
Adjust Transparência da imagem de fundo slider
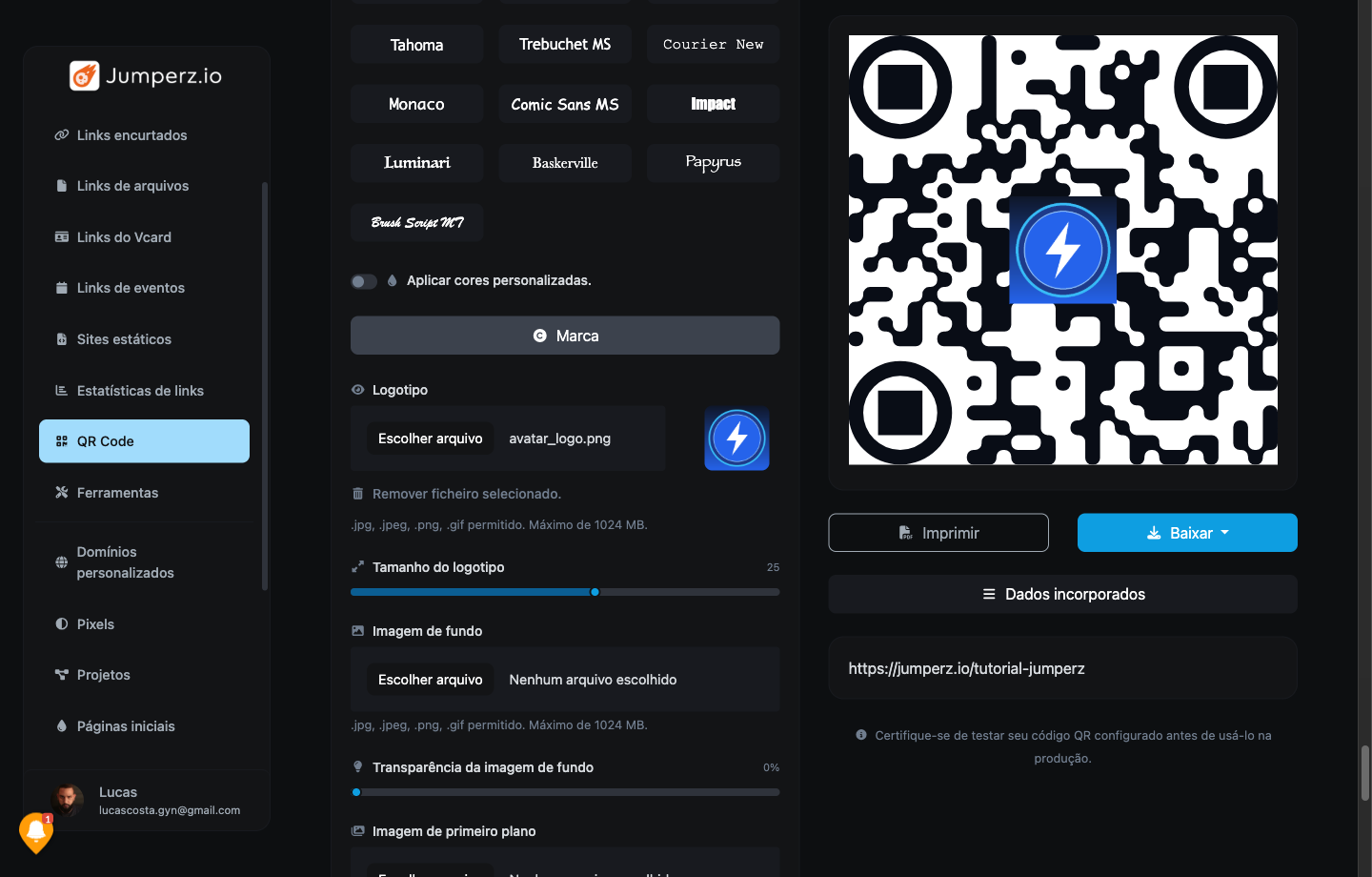pos(565,792)
